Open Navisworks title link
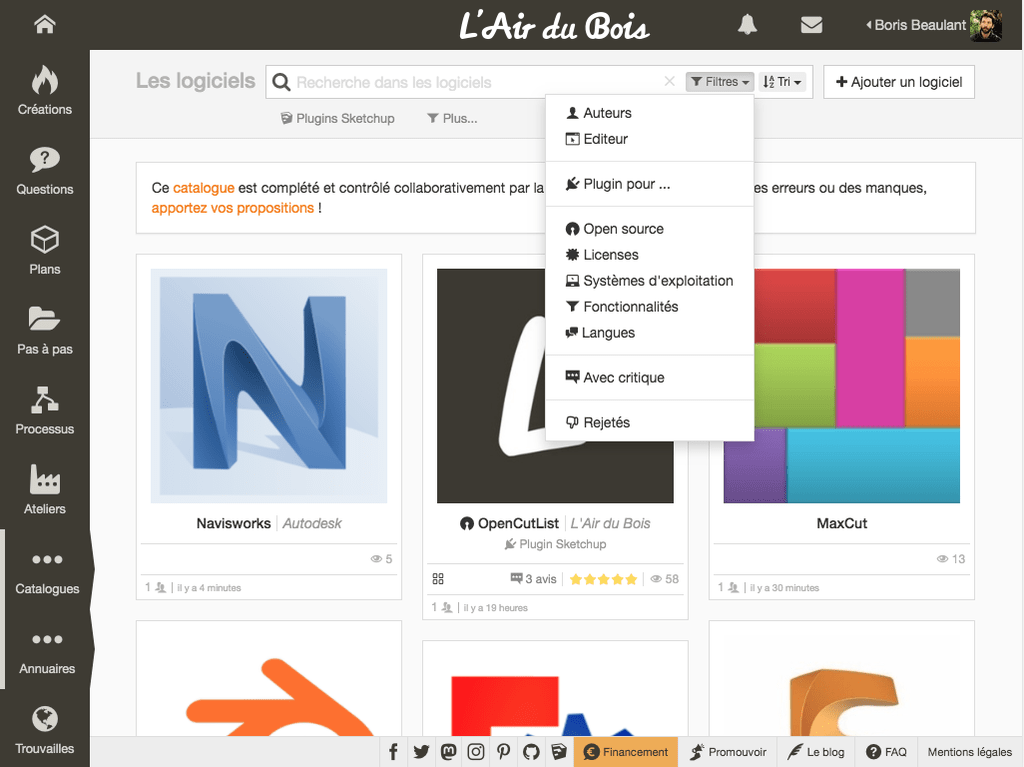This screenshot has width=1024, height=767. 233,523
